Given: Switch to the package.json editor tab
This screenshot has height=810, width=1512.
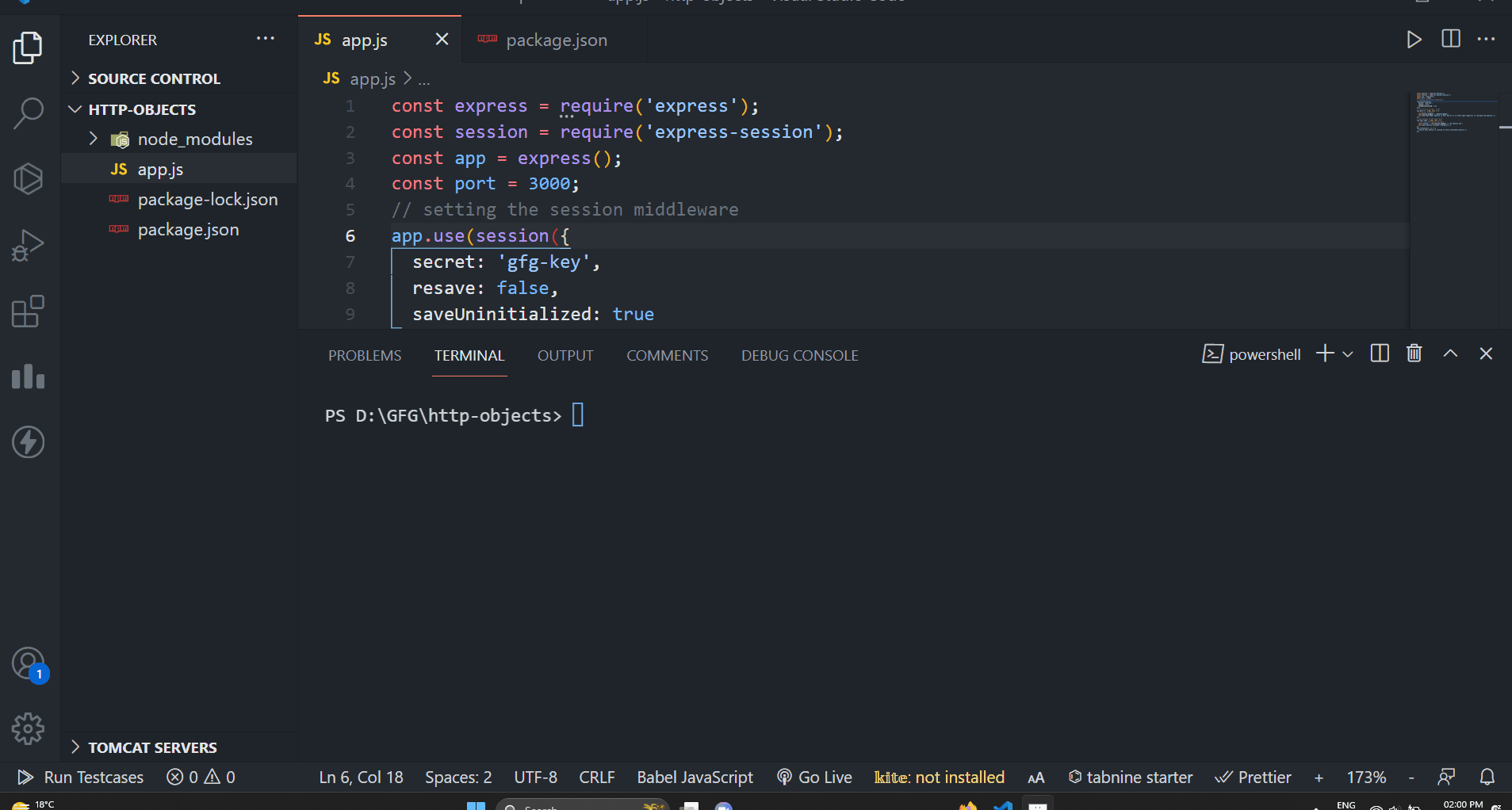Looking at the screenshot, I should (556, 40).
